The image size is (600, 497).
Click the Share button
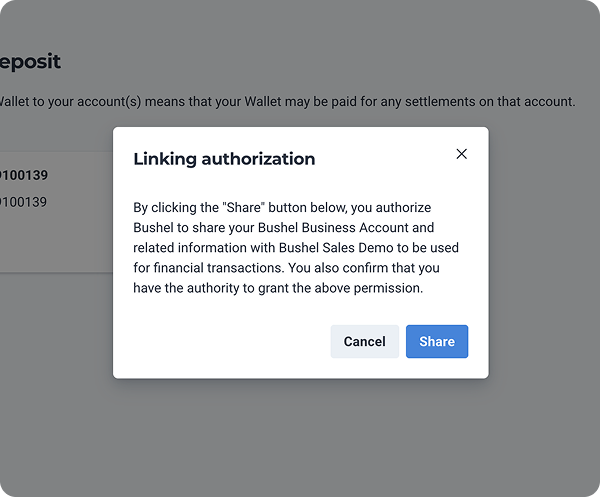pyautogui.click(x=437, y=341)
